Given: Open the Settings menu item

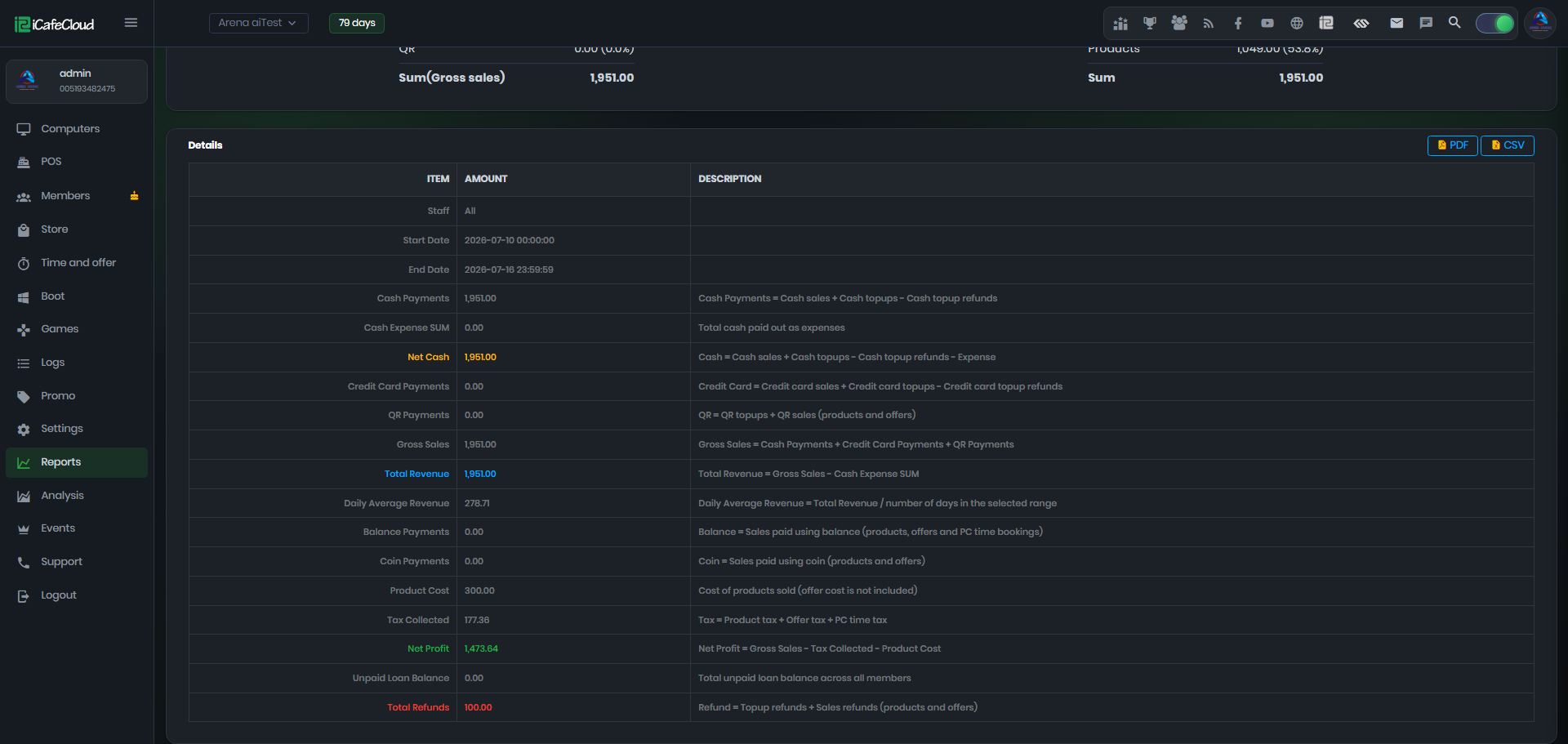Looking at the screenshot, I should pyautogui.click(x=77, y=429).
